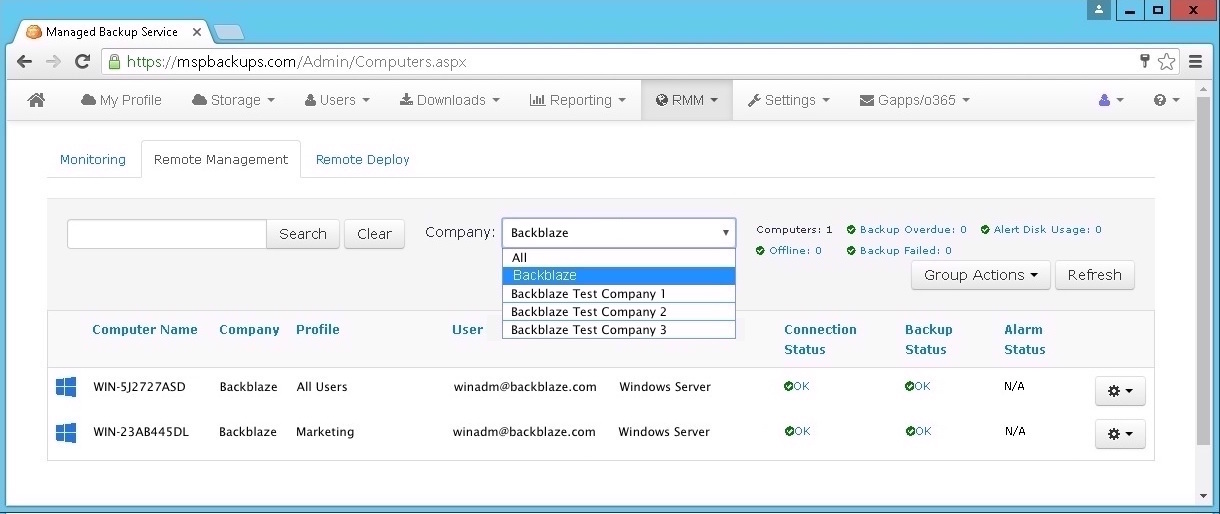Click the Backup Status column header

point(929,340)
